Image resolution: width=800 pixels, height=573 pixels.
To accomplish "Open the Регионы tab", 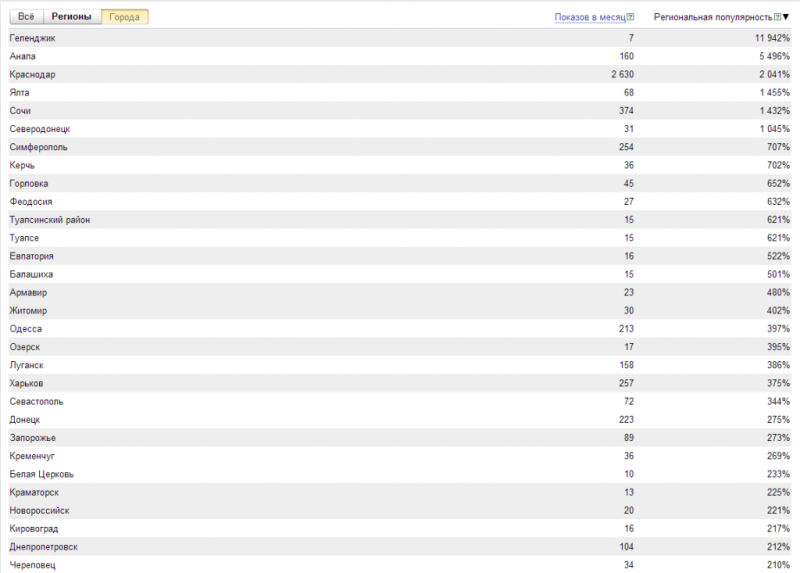I will [71, 17].
